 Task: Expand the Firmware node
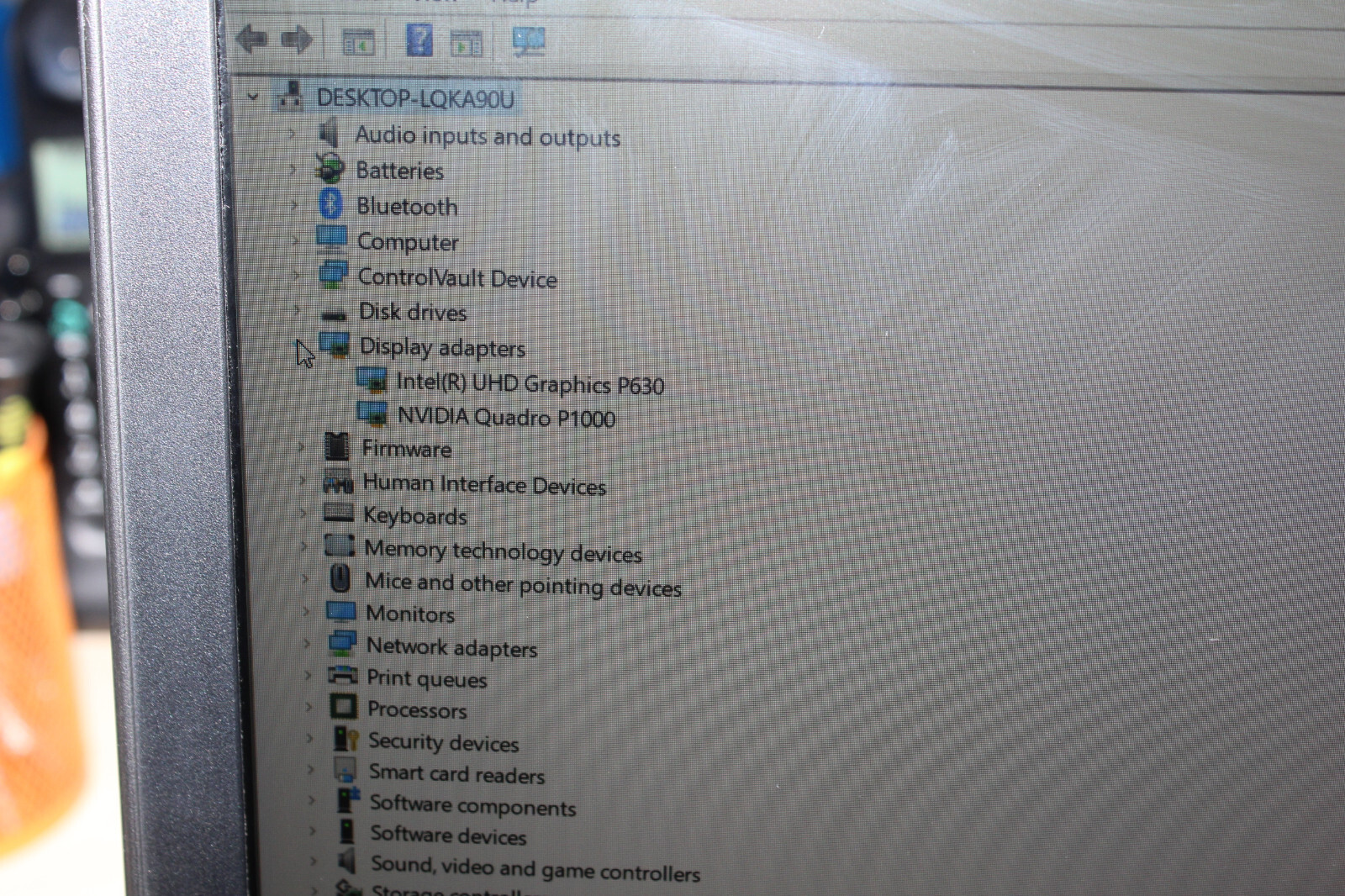coord(302,447)
